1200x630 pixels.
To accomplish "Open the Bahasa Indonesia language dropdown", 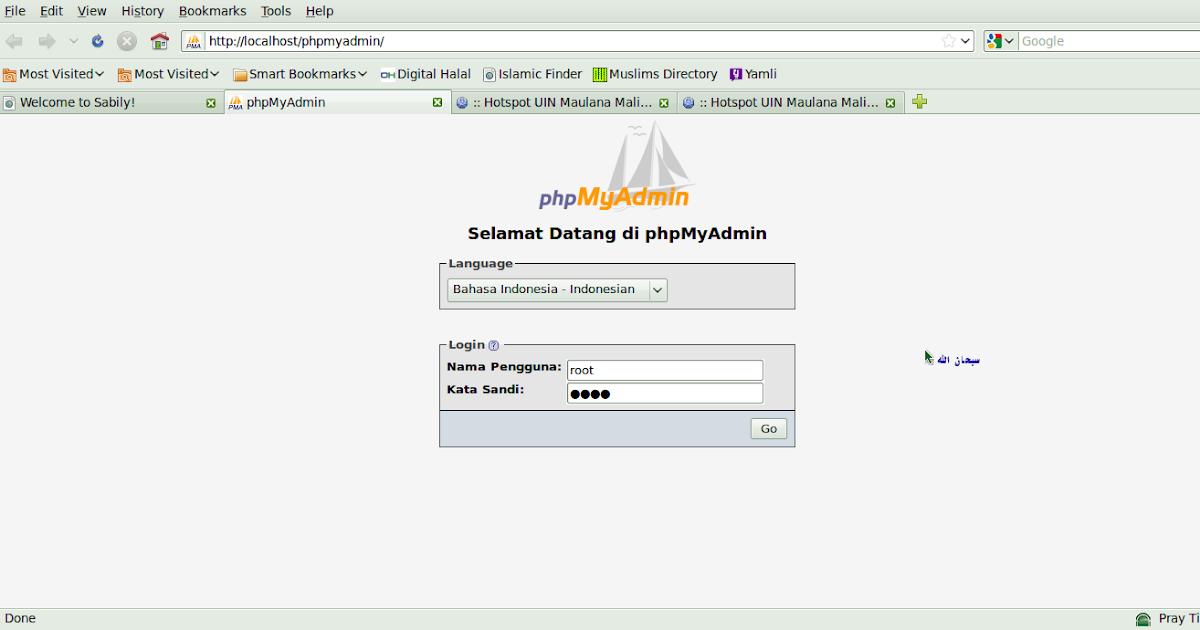I will 557,290.
